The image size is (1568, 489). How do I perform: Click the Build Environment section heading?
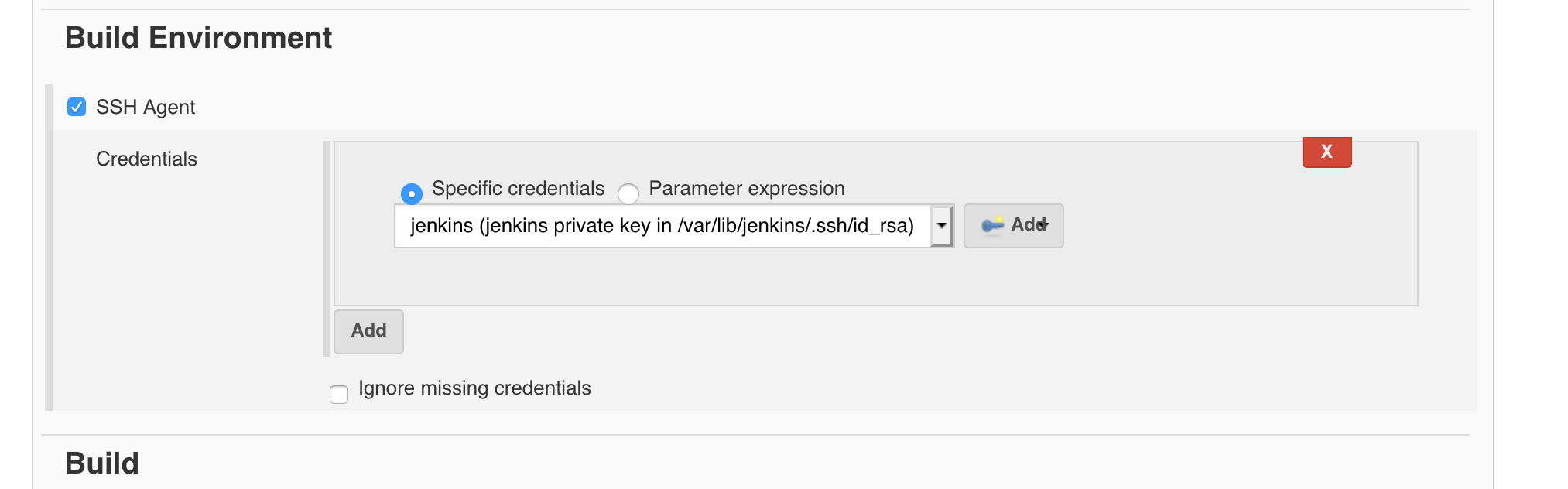[199, 37]
